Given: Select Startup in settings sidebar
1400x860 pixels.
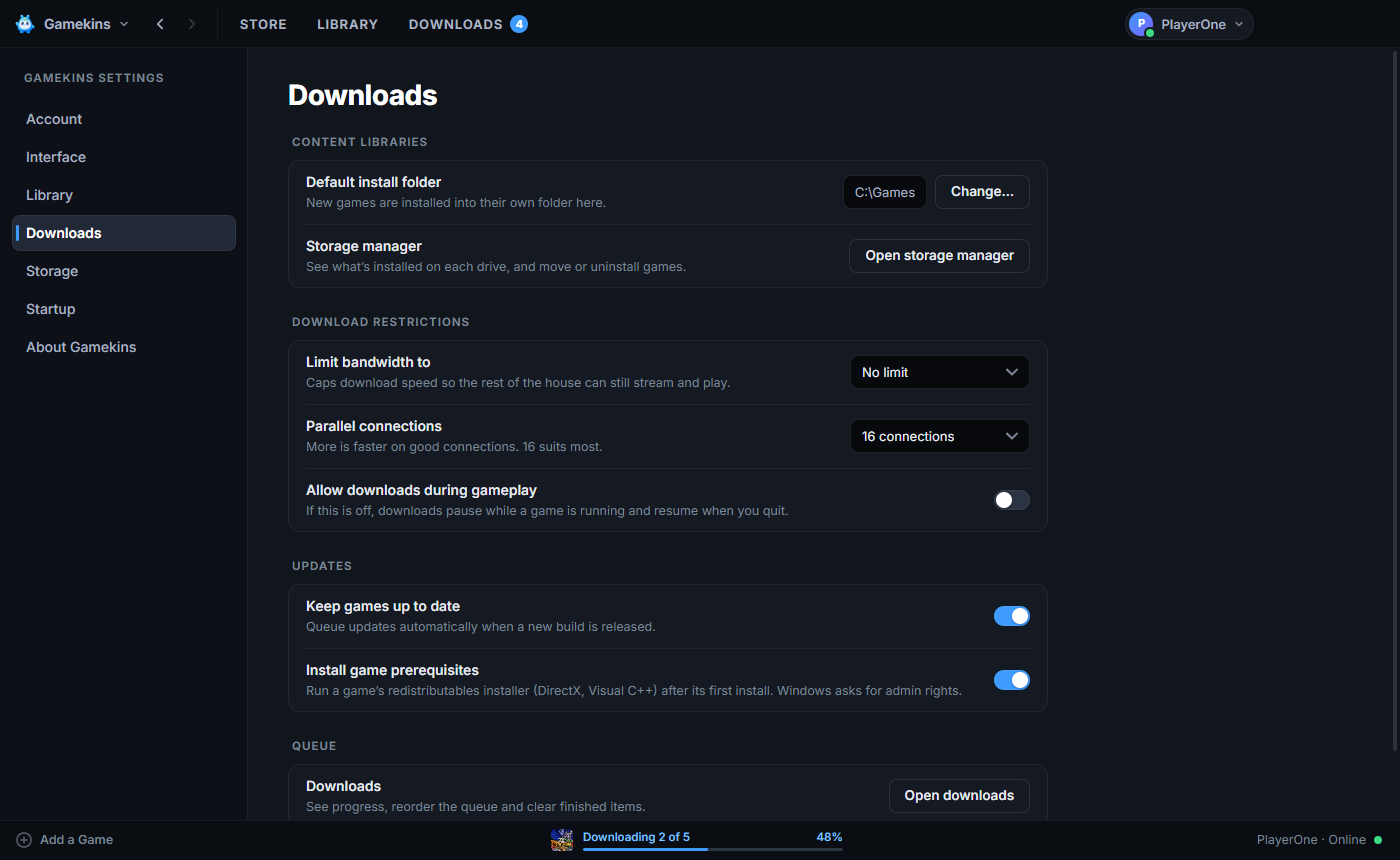Looking at the screenshot, I should (x=124, y=309).
